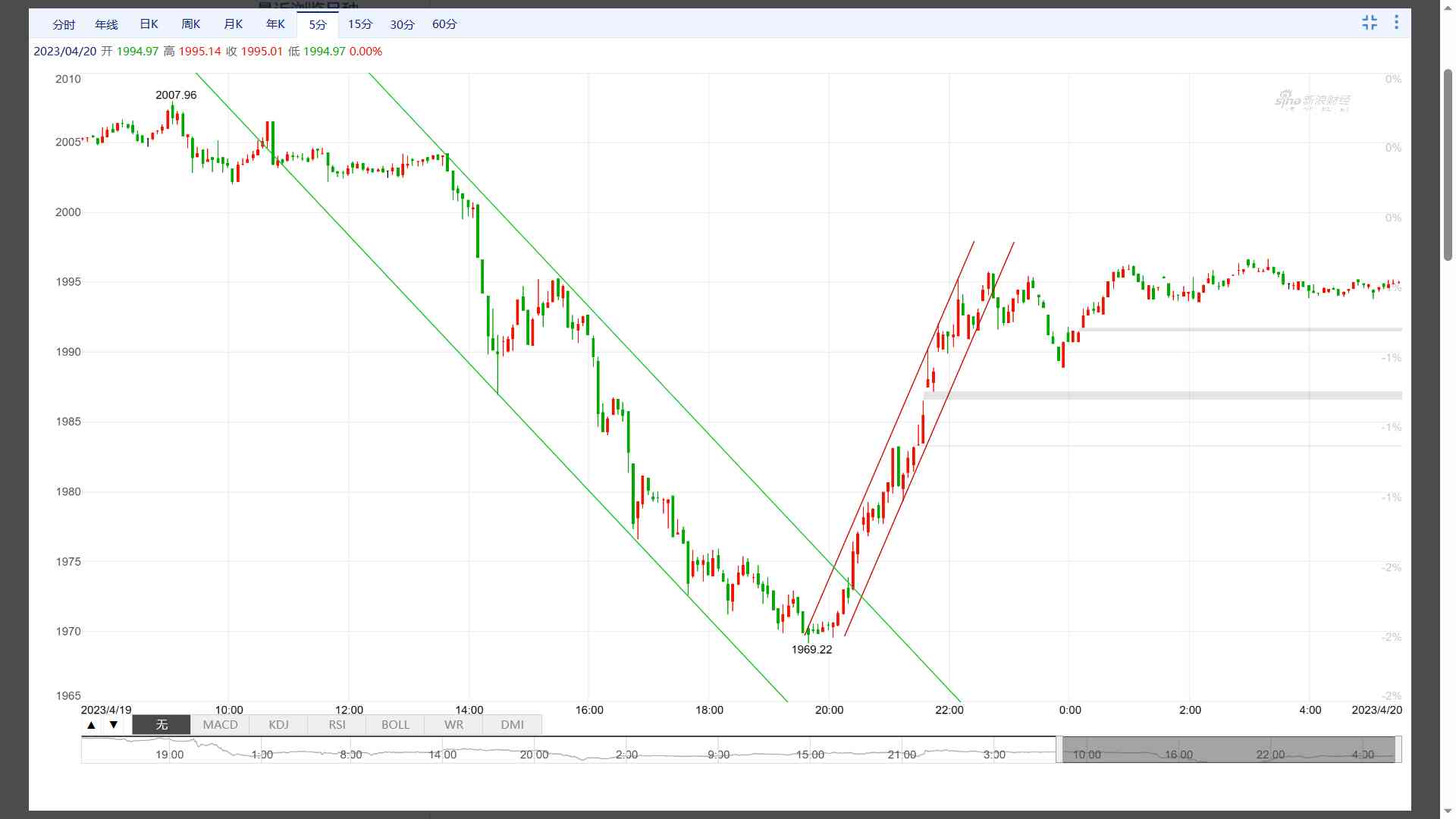Open the three-dot more options menu
1456x819 pixels.
(1396, 23)
